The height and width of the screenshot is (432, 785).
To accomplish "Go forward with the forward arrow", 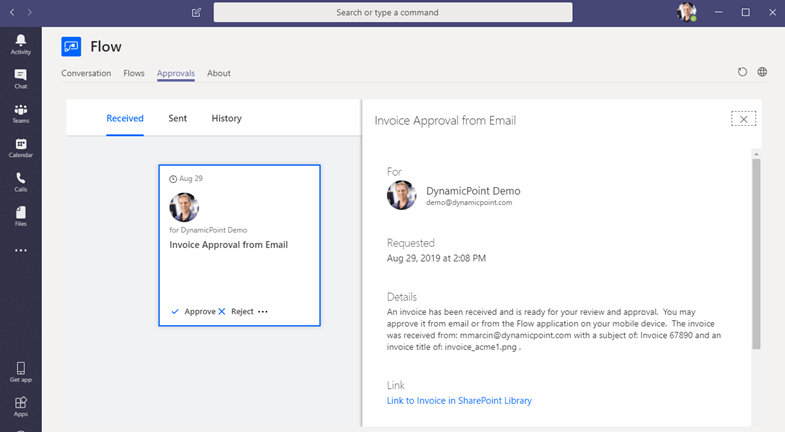I will coord(30,12).
